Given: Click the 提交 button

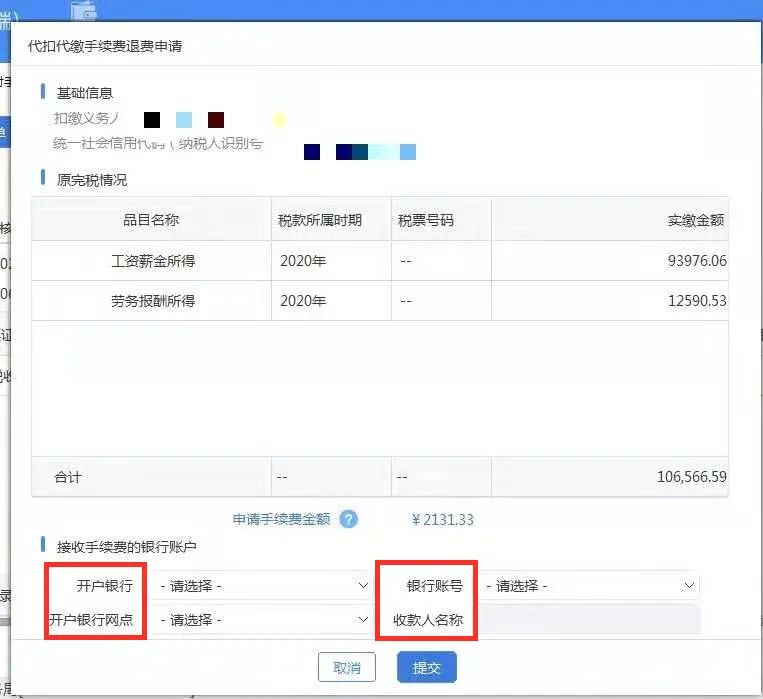Looking at the screenshot, I should 427,667.
